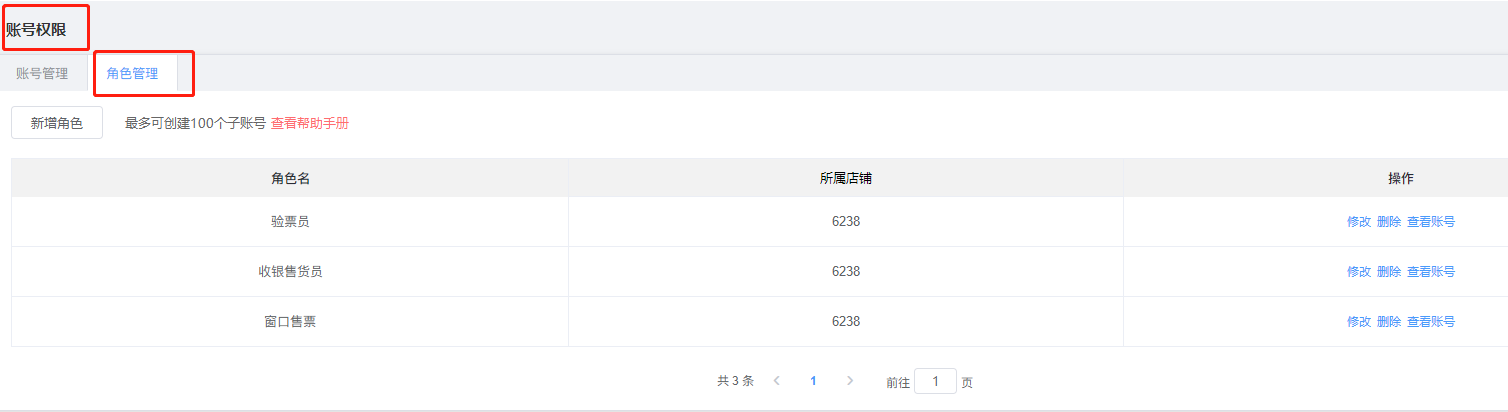The height and width of the screenshot is (412, 1508).
Task: Open 查看账号 for 收银售货员 role
Action: 1431,272
